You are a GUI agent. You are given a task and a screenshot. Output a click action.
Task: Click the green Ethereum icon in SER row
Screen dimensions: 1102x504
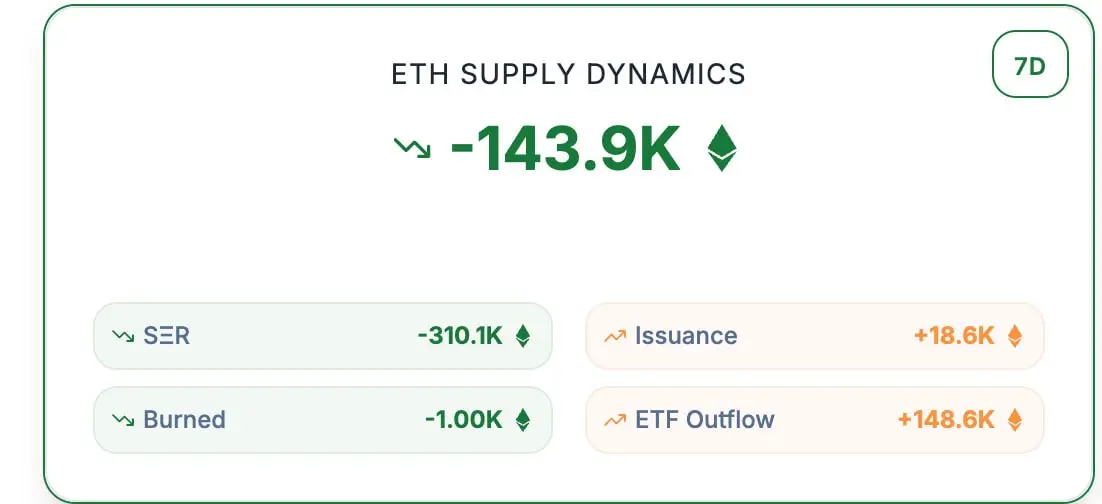[x=522, y=336]
